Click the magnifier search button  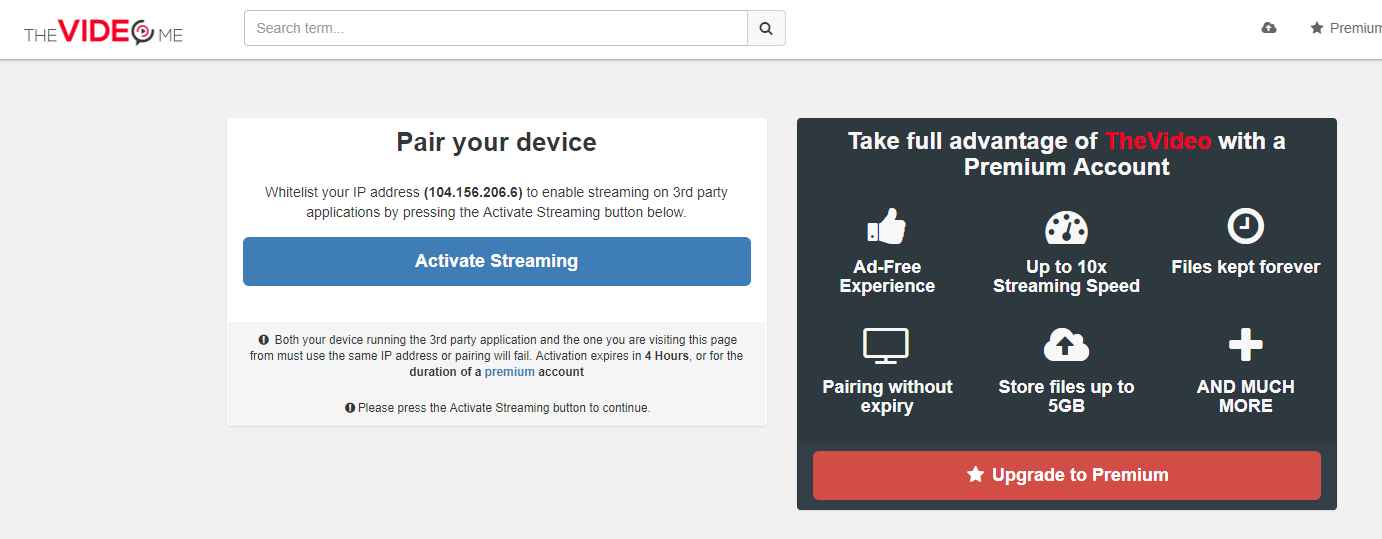pos(766,28)
